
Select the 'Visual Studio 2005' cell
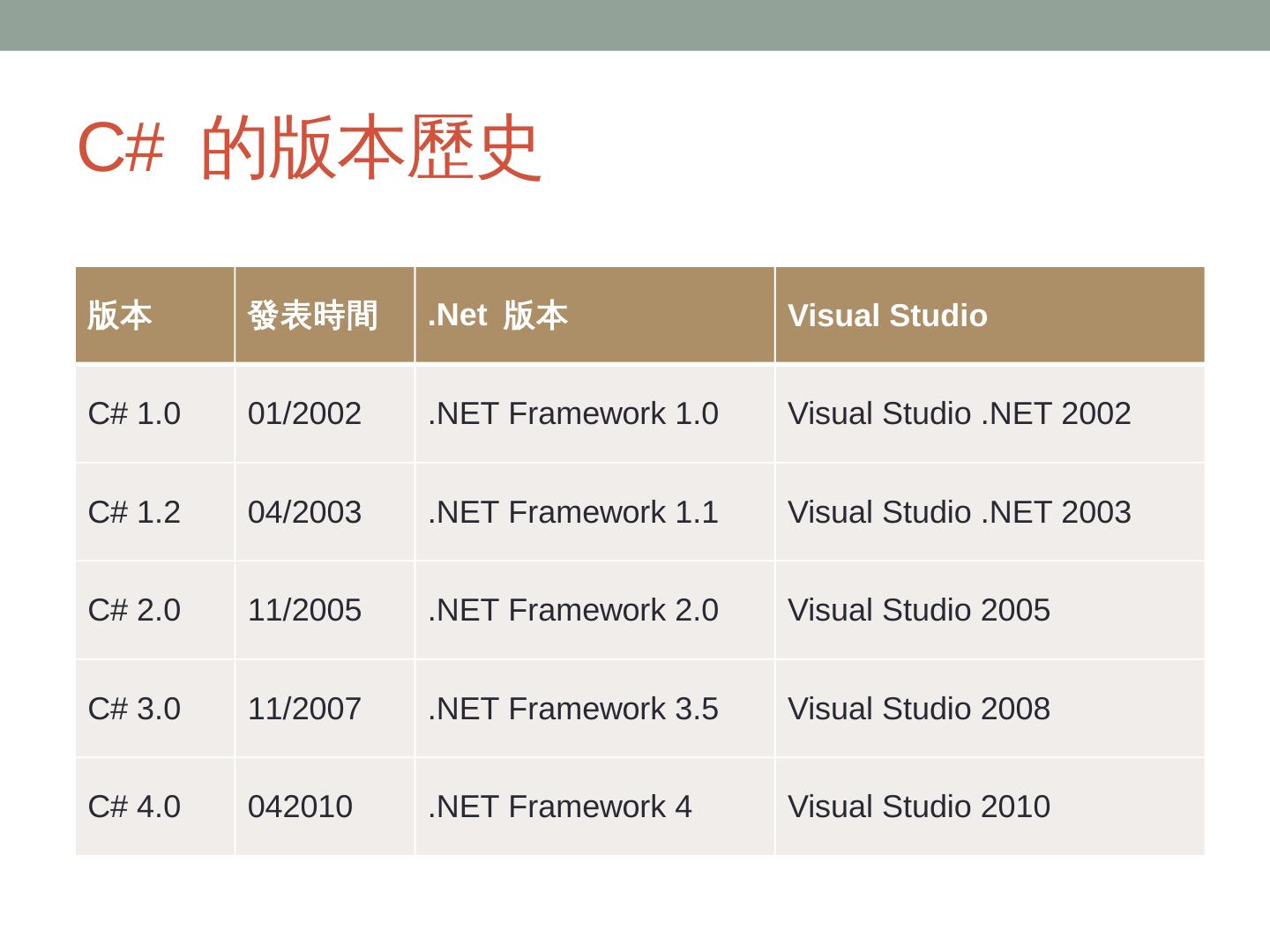tap(918, 610)
